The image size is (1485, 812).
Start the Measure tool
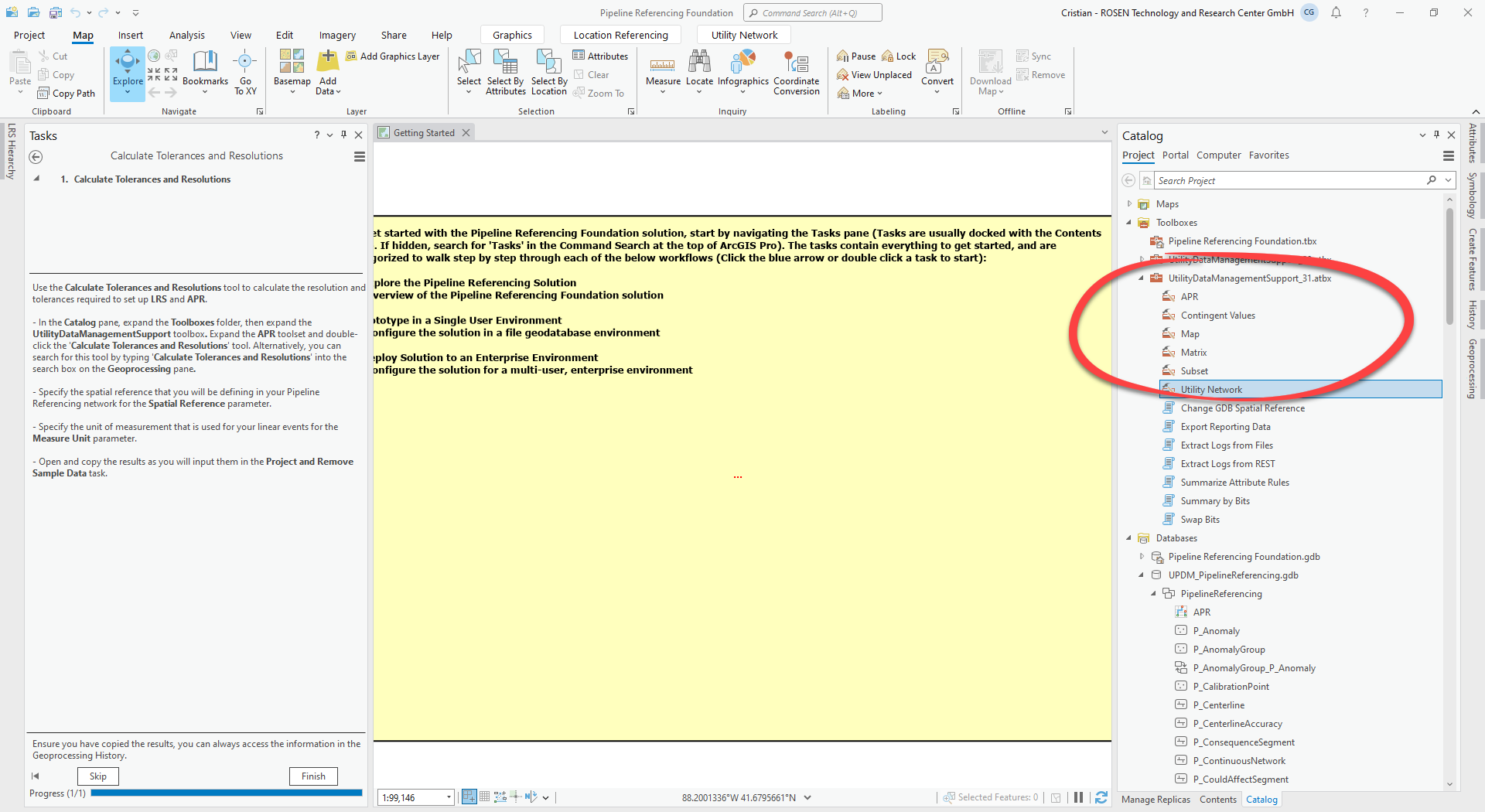(x=662, y=73)
